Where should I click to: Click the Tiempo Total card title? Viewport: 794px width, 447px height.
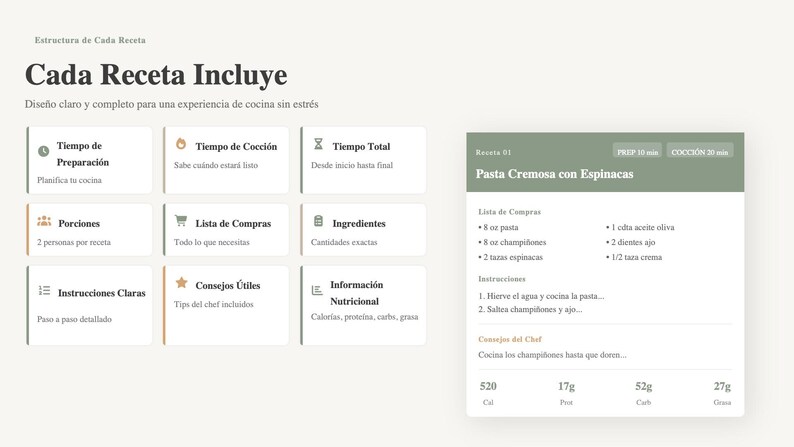click(x=362, y=146)
